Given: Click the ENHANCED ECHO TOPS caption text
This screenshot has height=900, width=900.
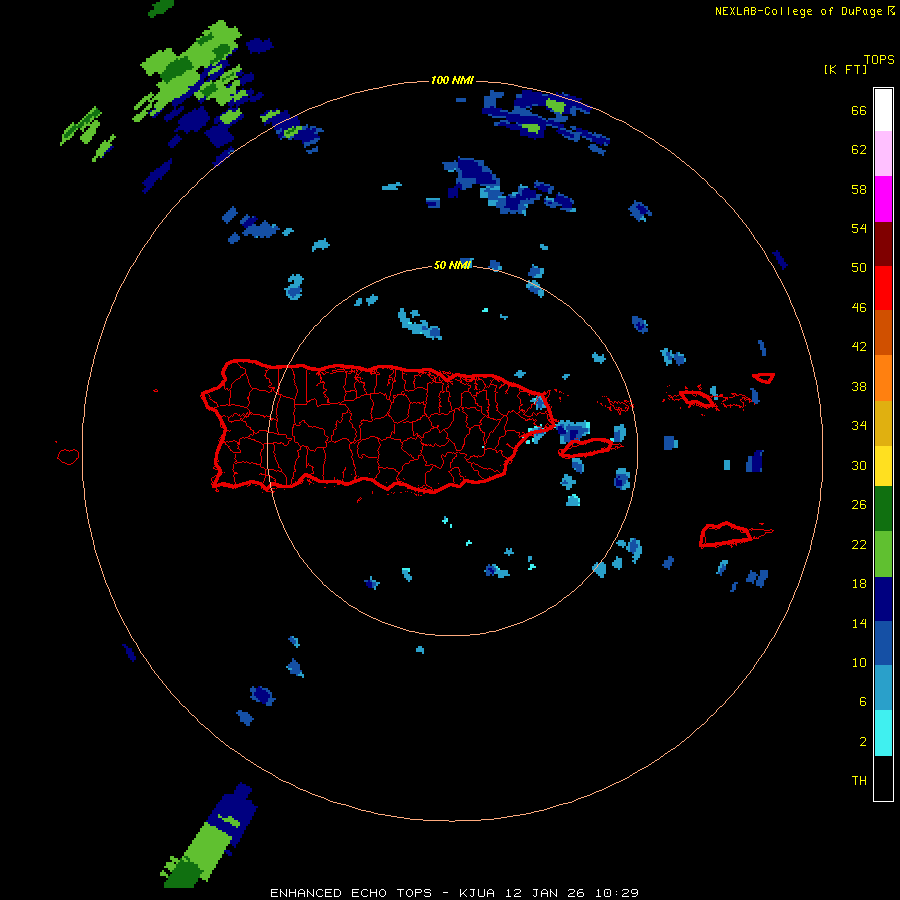Looking at the screenshot, I should tap(351, 893).
